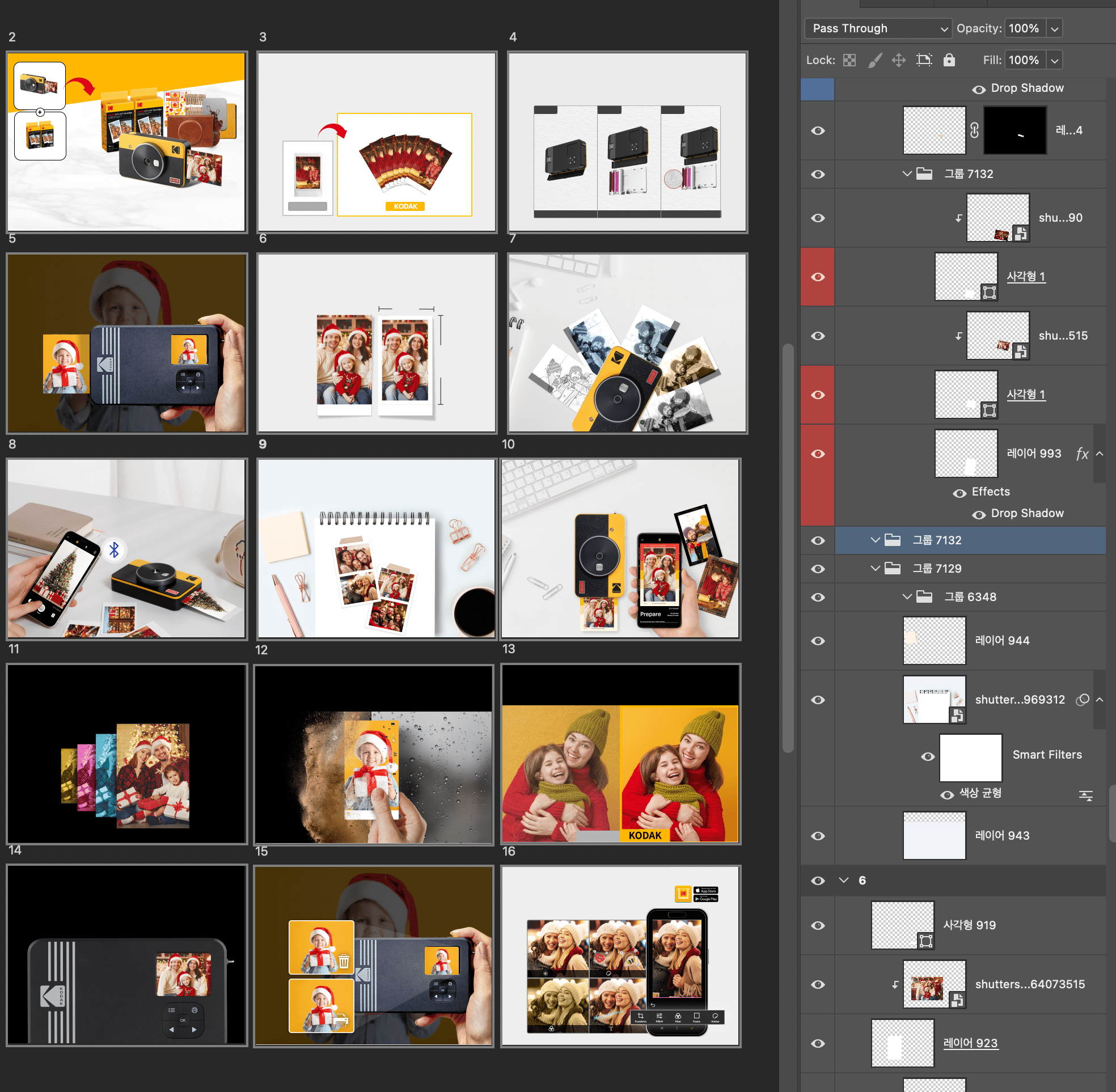Image resolution: width=1116 pixels, height=1092 pixels.
Task: Select the 레이어 923 layer
Action: pos(969,1043)
